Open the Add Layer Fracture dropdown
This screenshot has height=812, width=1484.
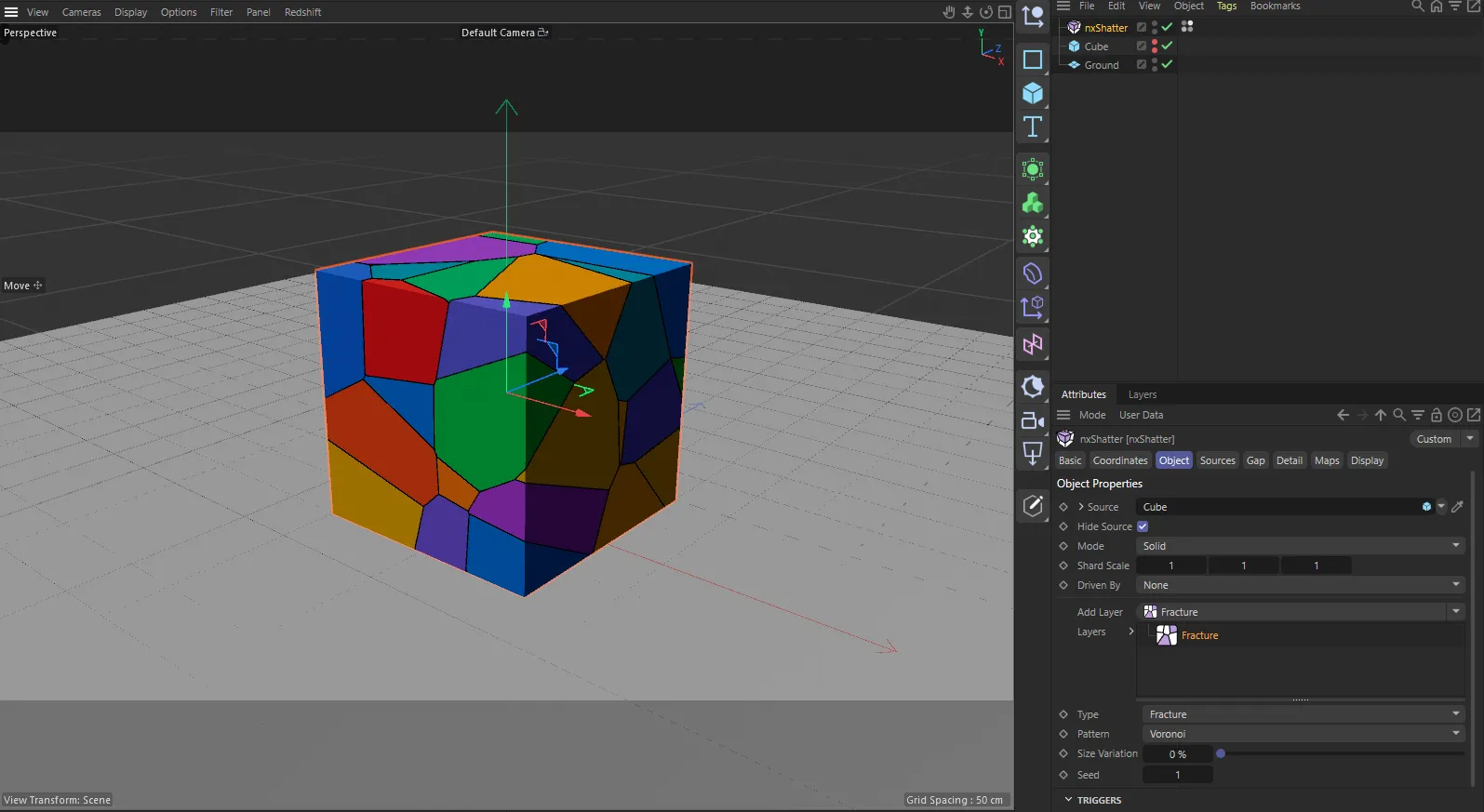click(1301, 612)
